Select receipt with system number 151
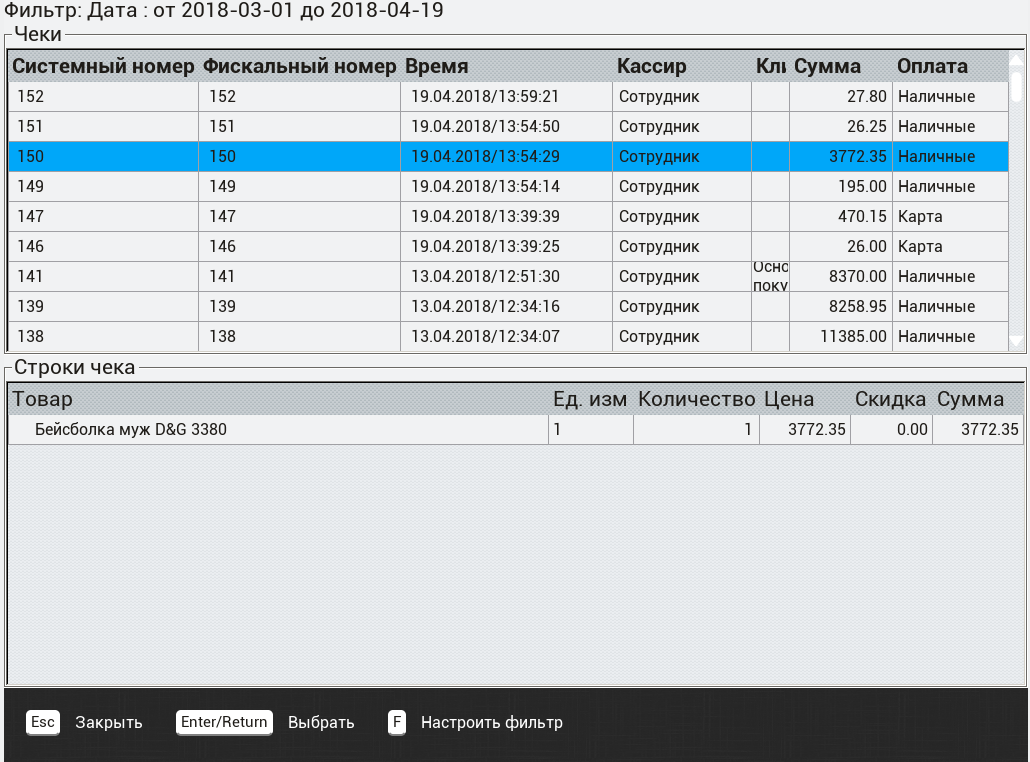 point(508,127)
